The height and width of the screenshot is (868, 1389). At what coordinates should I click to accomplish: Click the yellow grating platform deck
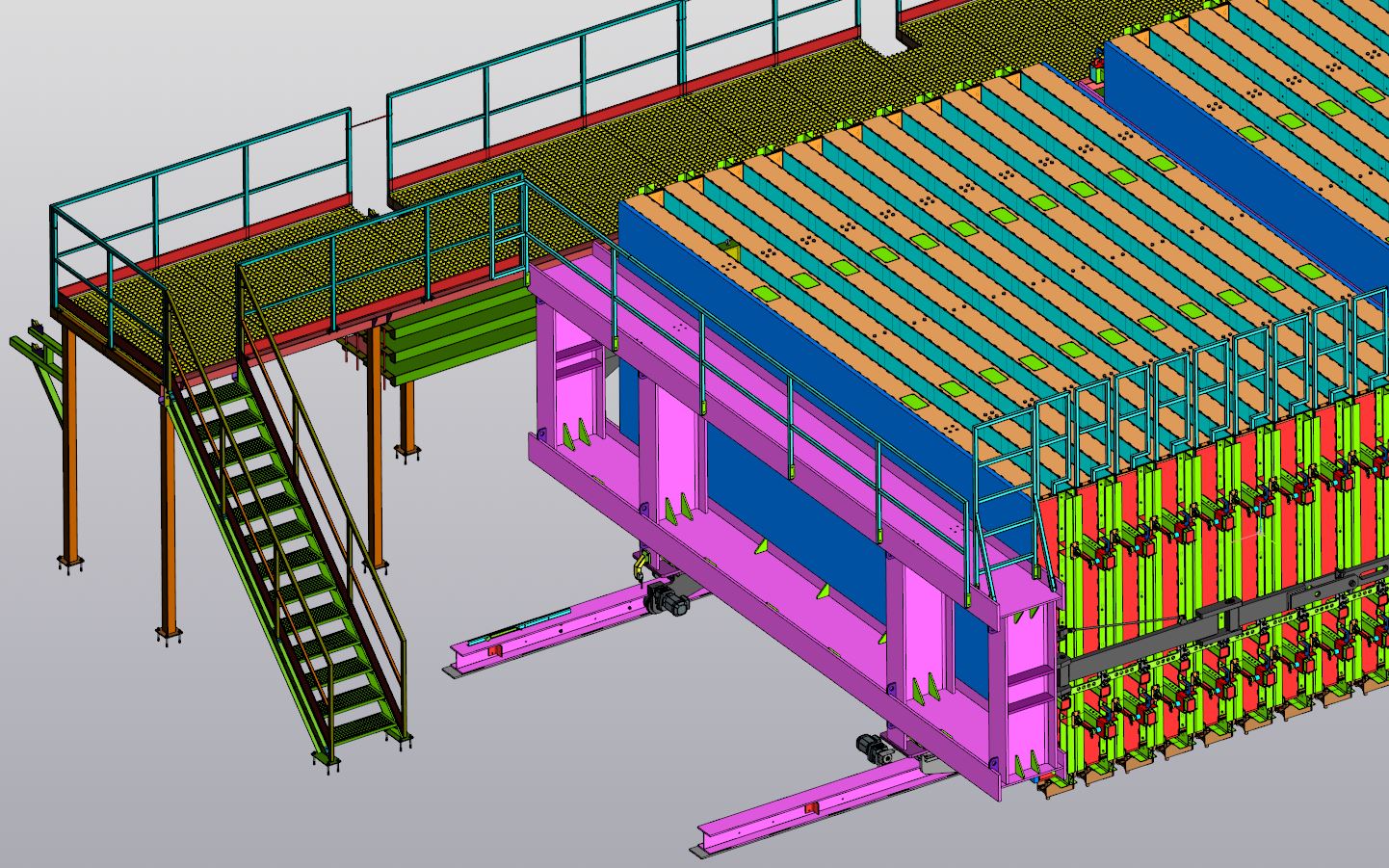(289, 289)
